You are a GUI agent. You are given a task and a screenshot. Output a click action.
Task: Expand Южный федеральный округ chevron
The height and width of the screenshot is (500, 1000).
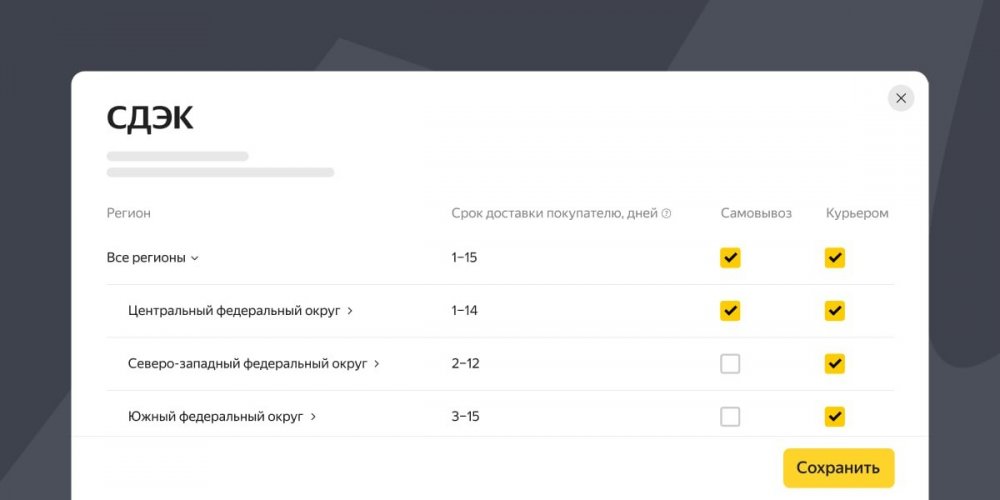click(313, 417)
